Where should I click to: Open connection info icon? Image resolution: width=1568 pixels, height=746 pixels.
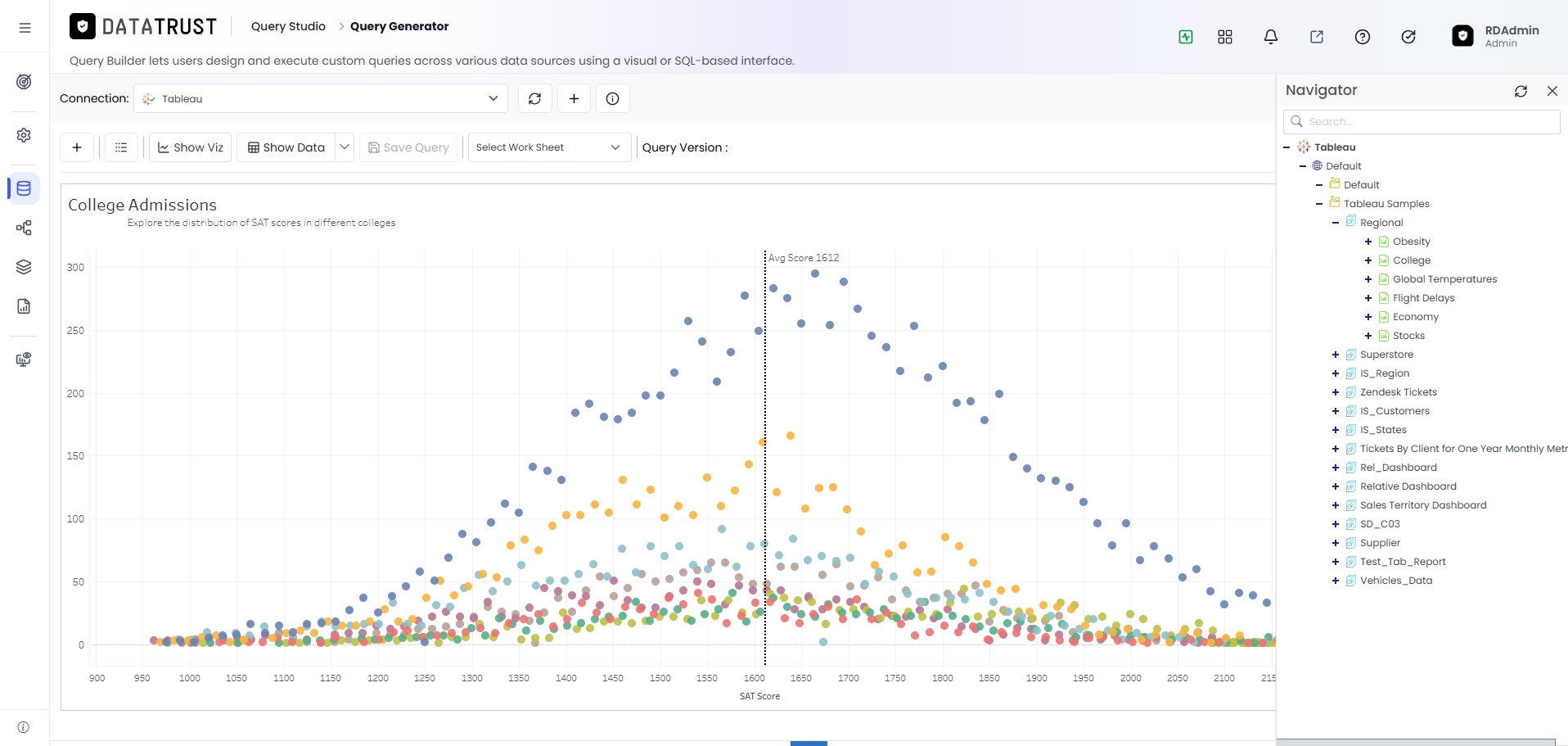[x=612, y=98]
